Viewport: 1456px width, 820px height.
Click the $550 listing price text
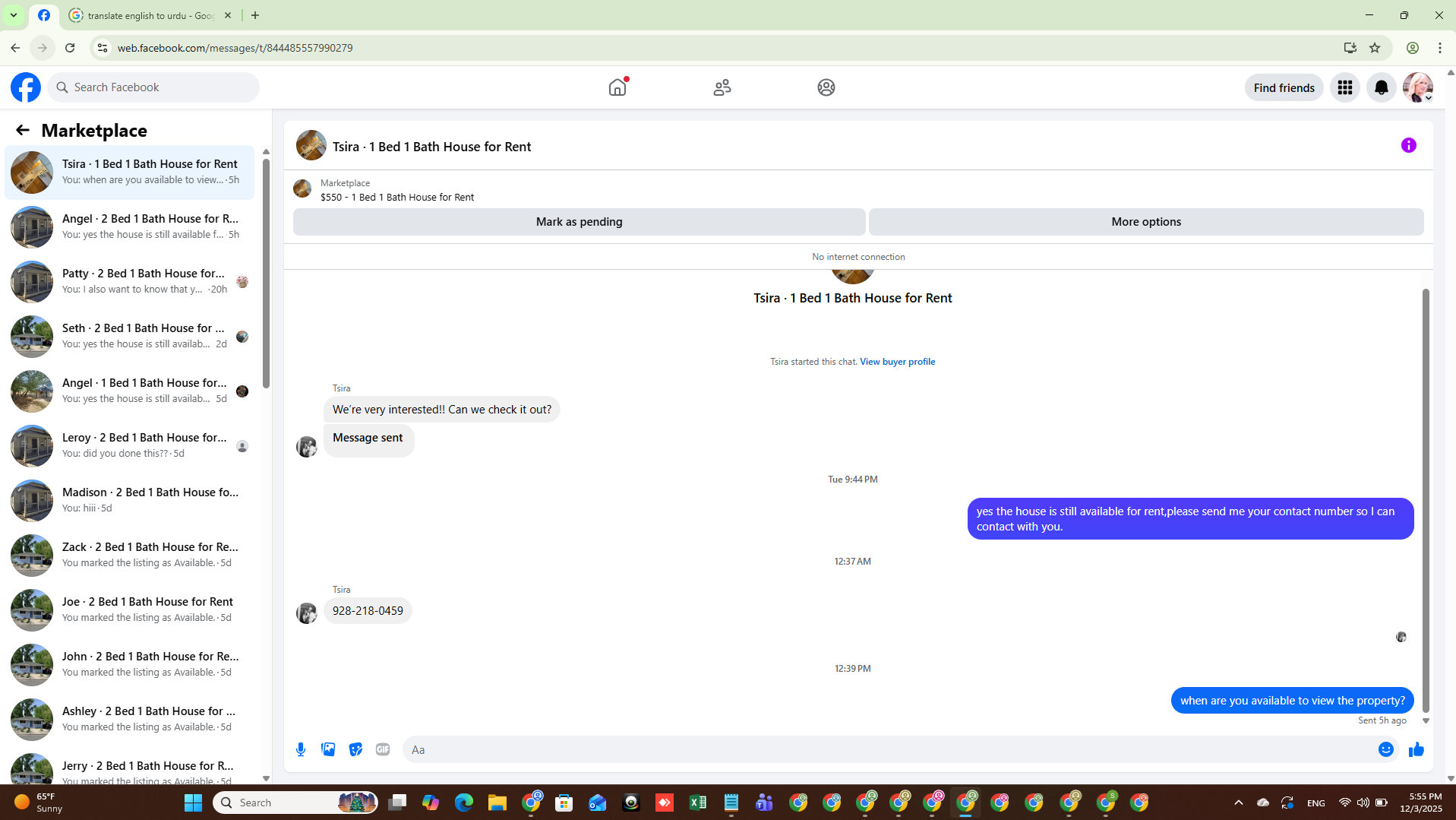[396, 197]
